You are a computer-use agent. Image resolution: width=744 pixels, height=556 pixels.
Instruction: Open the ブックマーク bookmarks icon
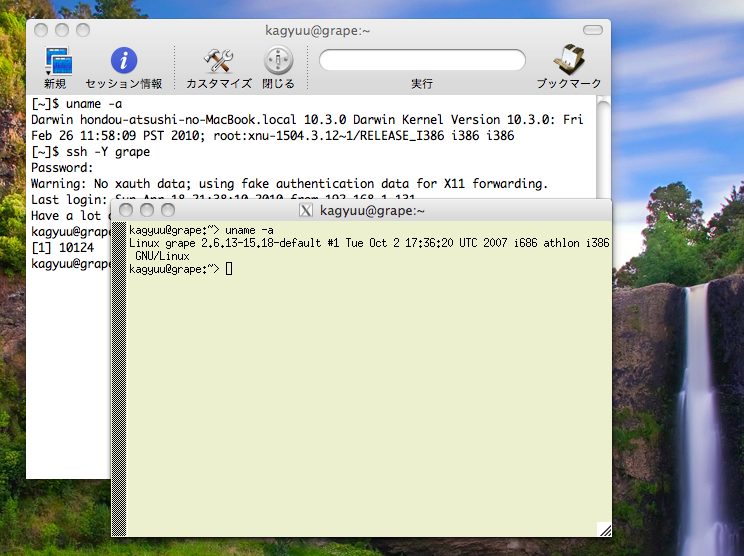click(x=568, y=61)
